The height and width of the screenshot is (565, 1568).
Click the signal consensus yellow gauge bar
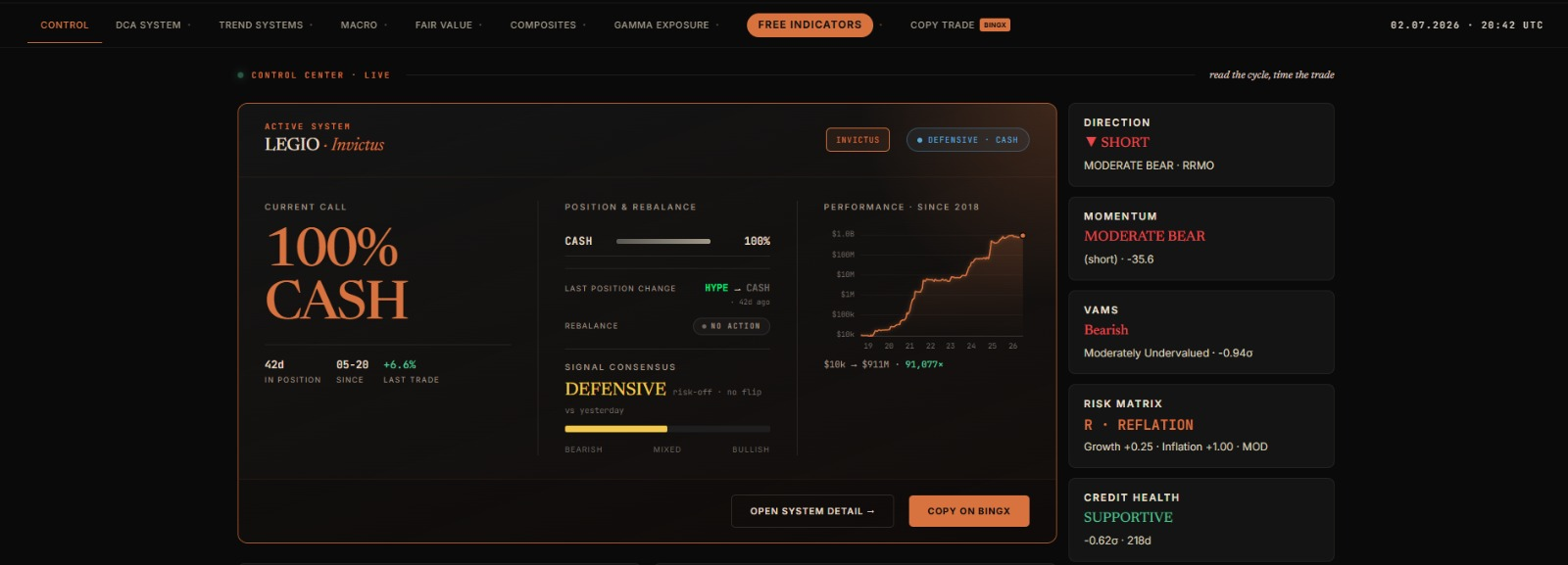point(667,429)
